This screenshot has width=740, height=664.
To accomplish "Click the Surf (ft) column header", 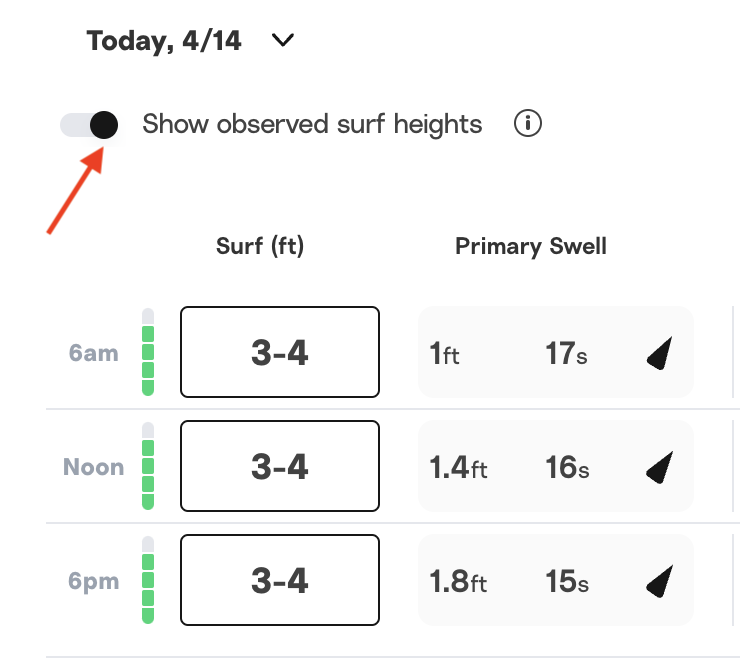I will tap(260, 246).
